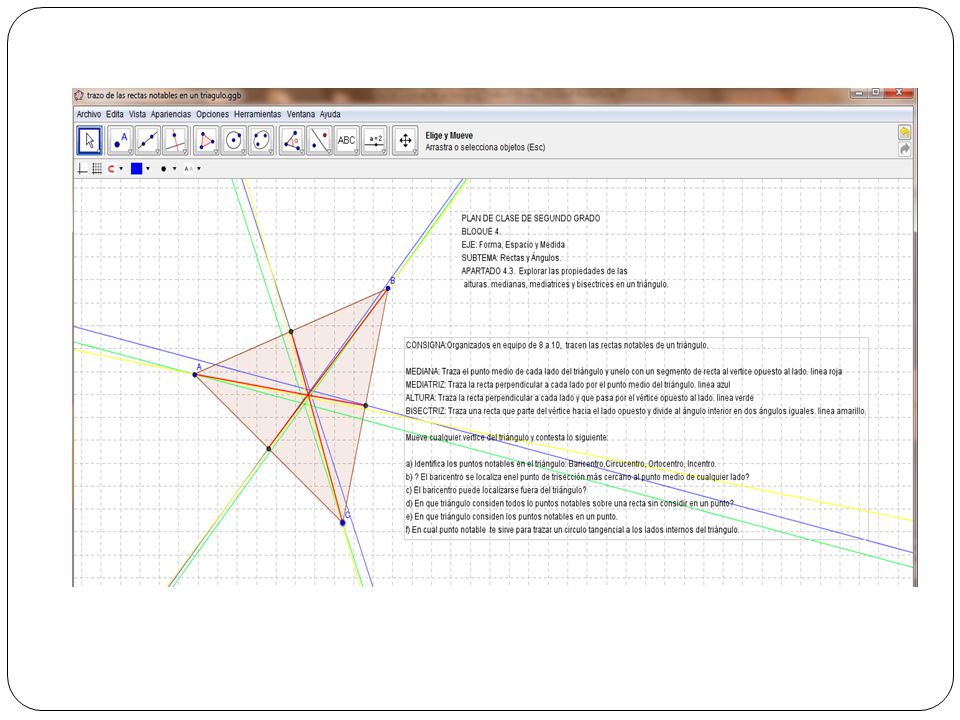Click the 'BLOQUE 4.' text line
This screenshot has width=960, height=720.
pos(481,231)
